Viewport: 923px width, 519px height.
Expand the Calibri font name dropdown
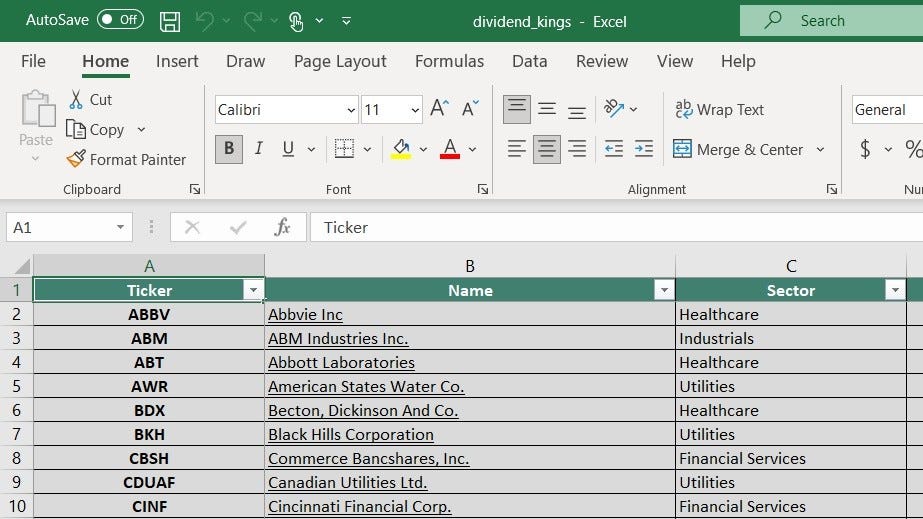(x=351, y=110)
